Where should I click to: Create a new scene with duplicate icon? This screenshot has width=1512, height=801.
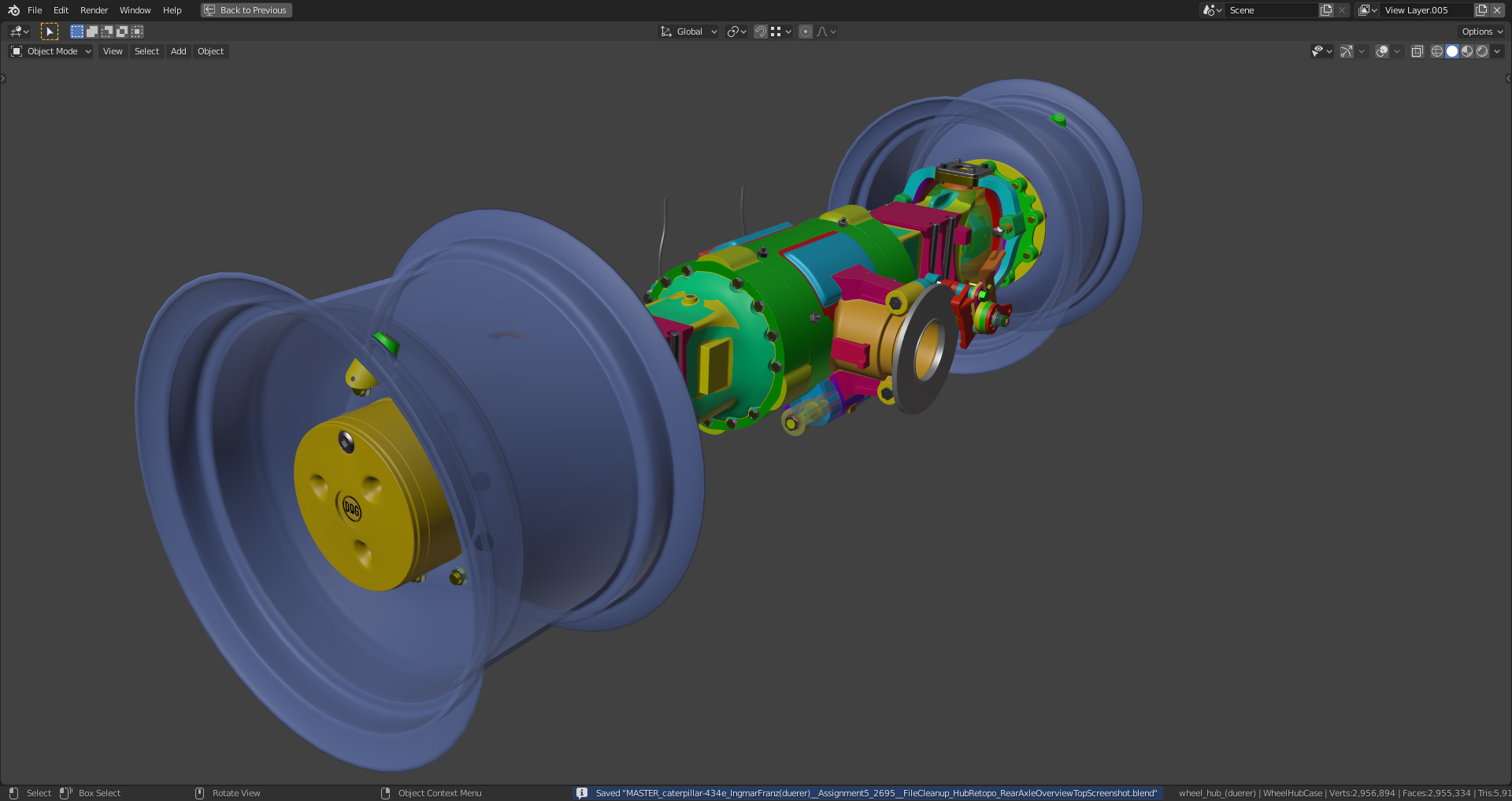(1326, 10)
